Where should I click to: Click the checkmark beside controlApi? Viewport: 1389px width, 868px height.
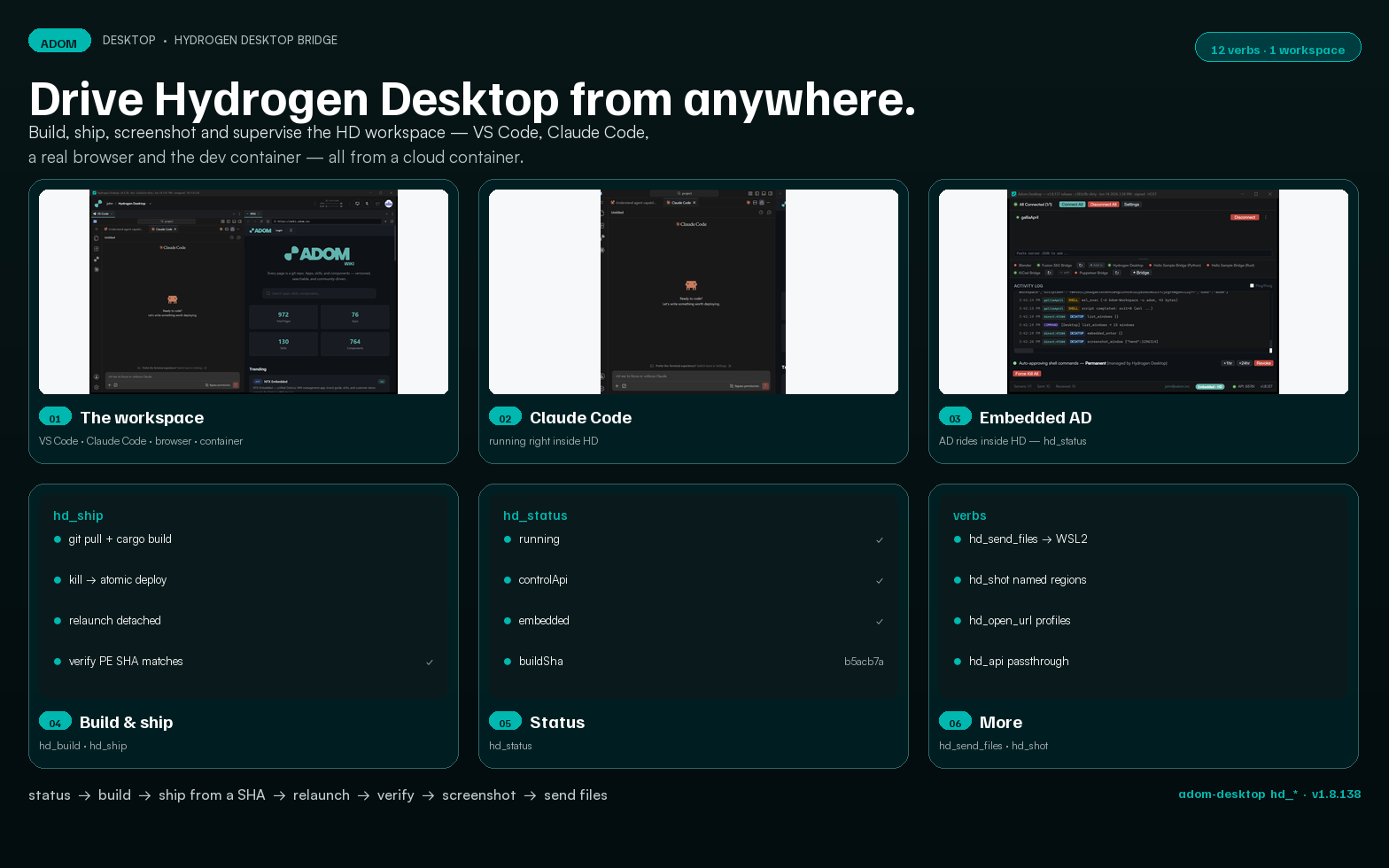coord(880,581)
